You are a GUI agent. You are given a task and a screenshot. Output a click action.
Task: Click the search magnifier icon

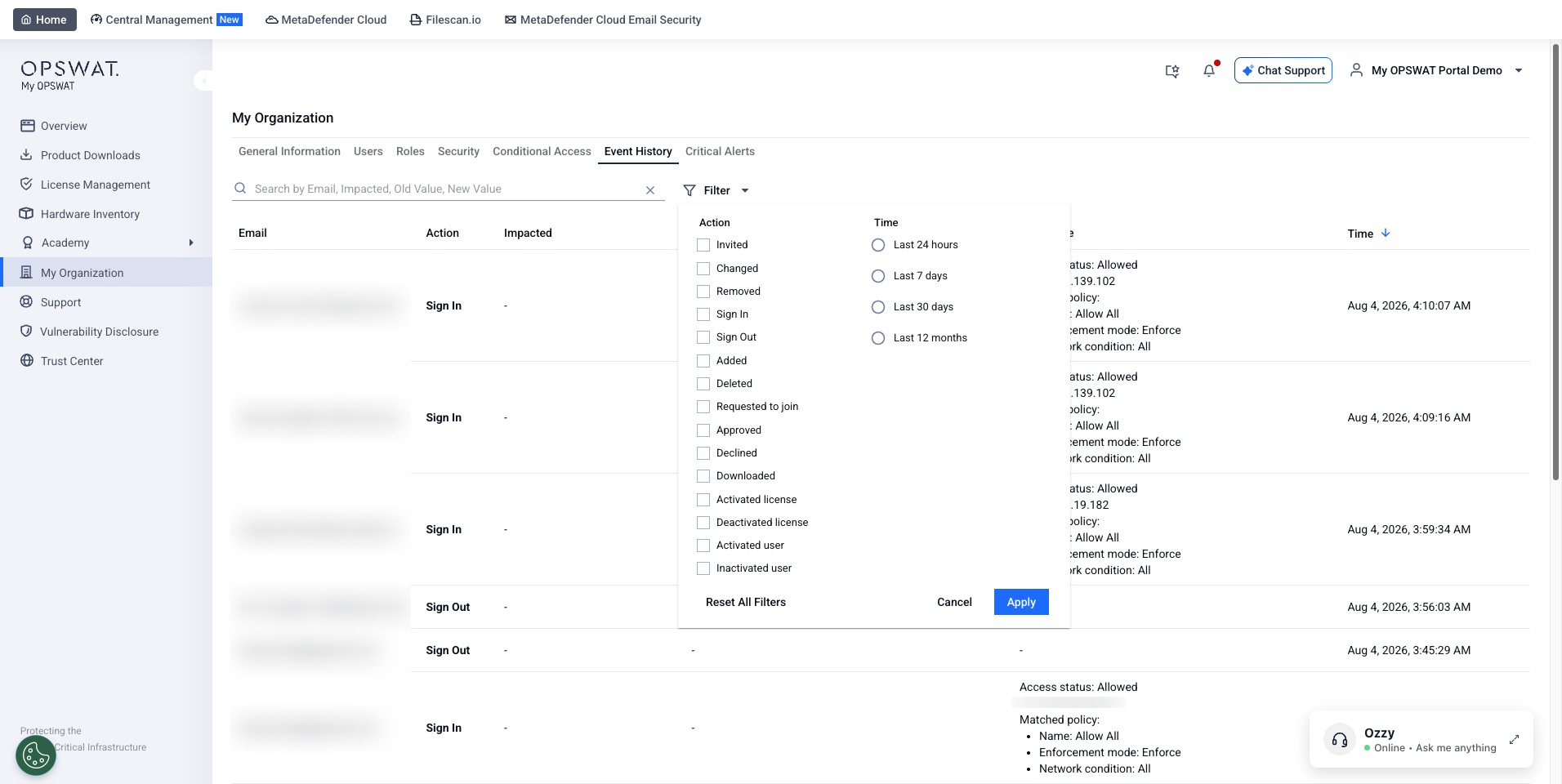point(240,189)
